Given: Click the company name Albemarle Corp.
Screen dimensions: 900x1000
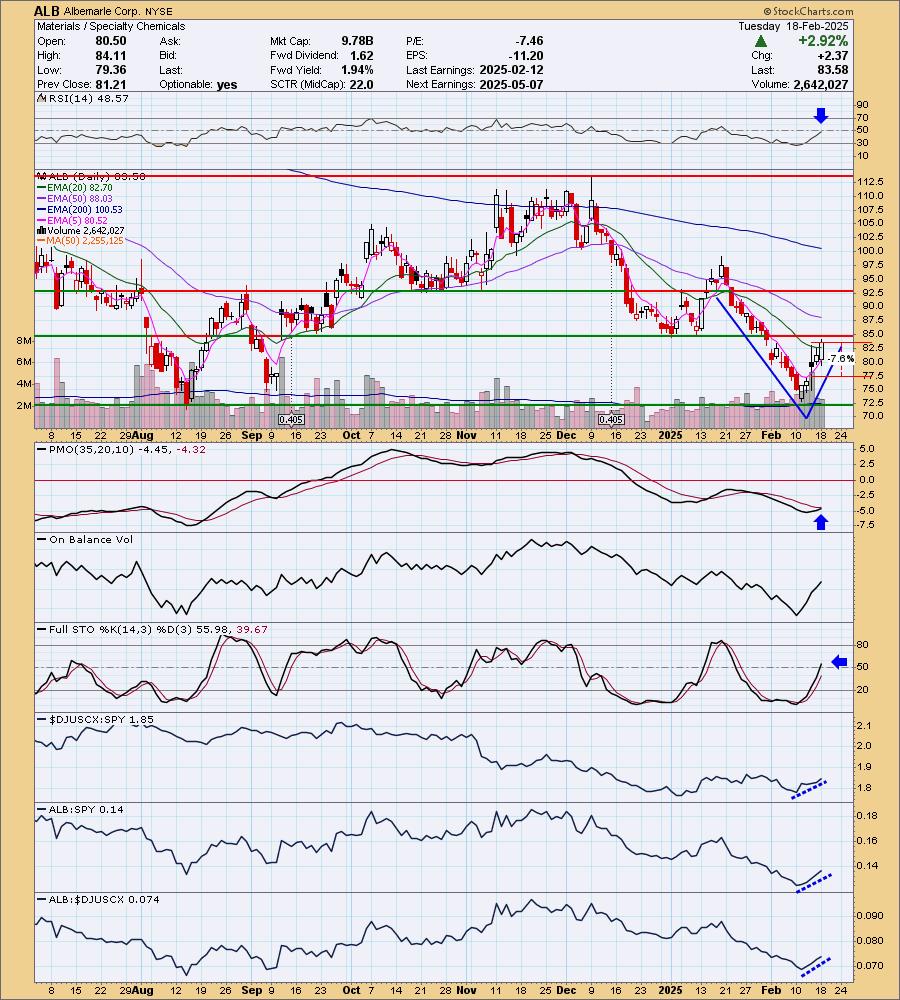Looking at the screenshot, I should (x=100, y=11).
